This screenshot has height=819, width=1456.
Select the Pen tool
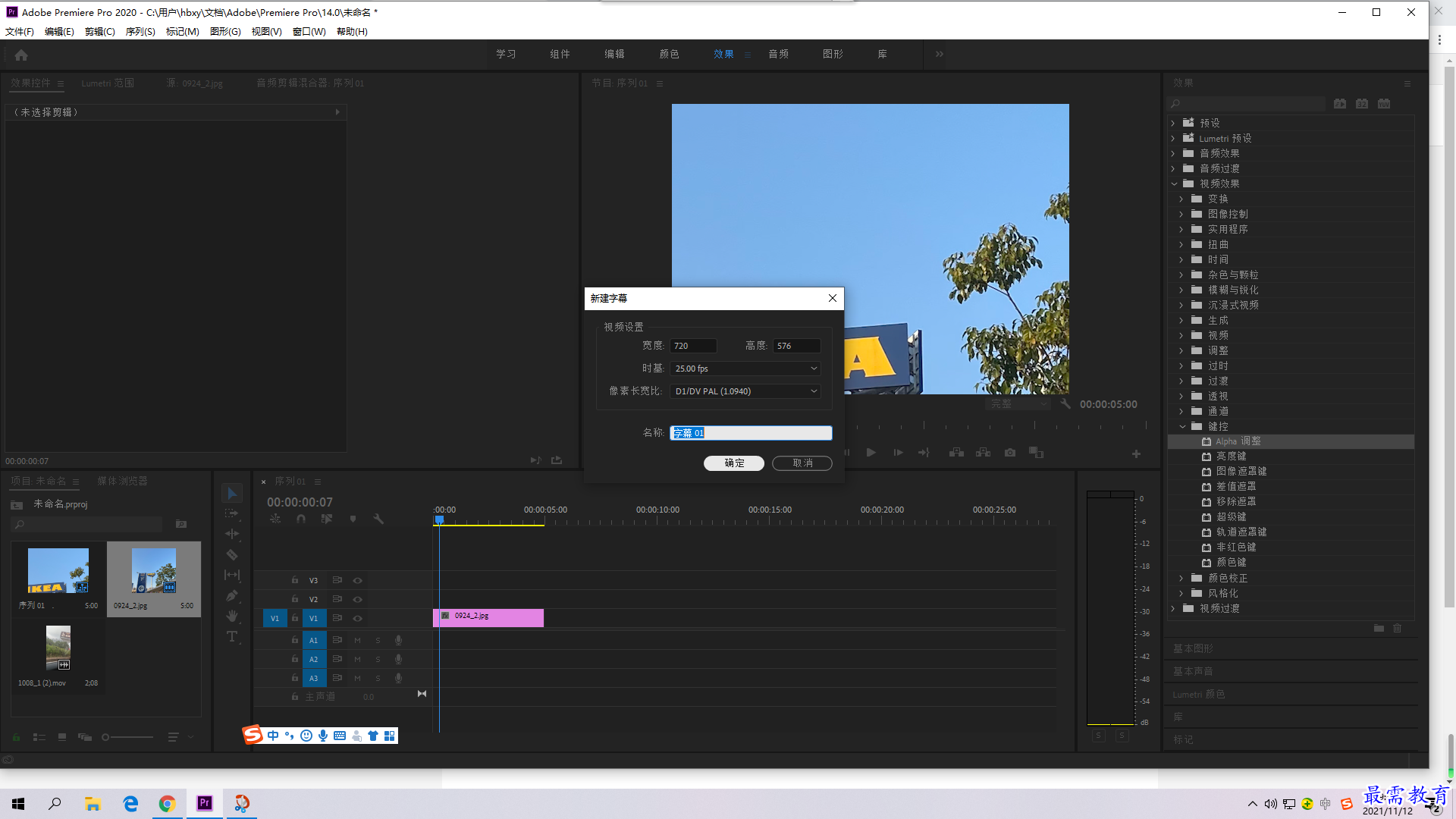pyautogui.click(x=232, y=596)
